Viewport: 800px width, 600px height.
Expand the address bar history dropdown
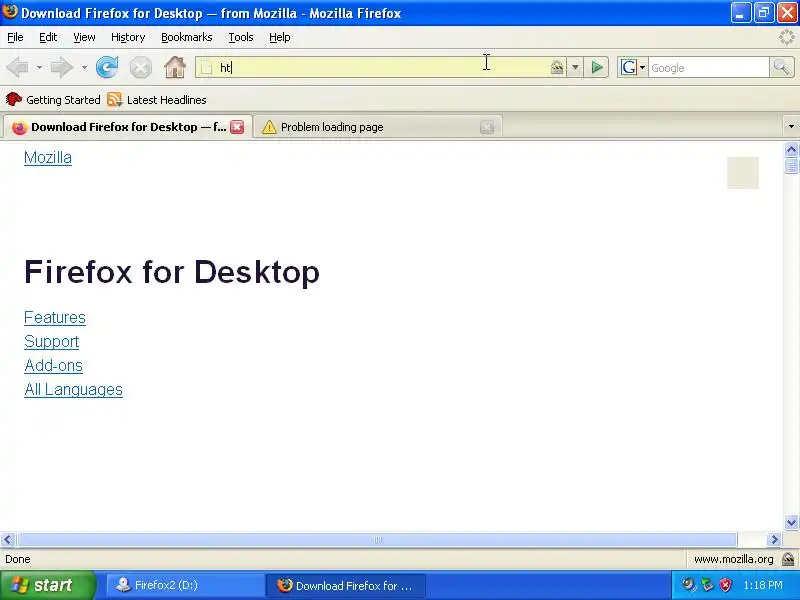(x=575, y=67)
